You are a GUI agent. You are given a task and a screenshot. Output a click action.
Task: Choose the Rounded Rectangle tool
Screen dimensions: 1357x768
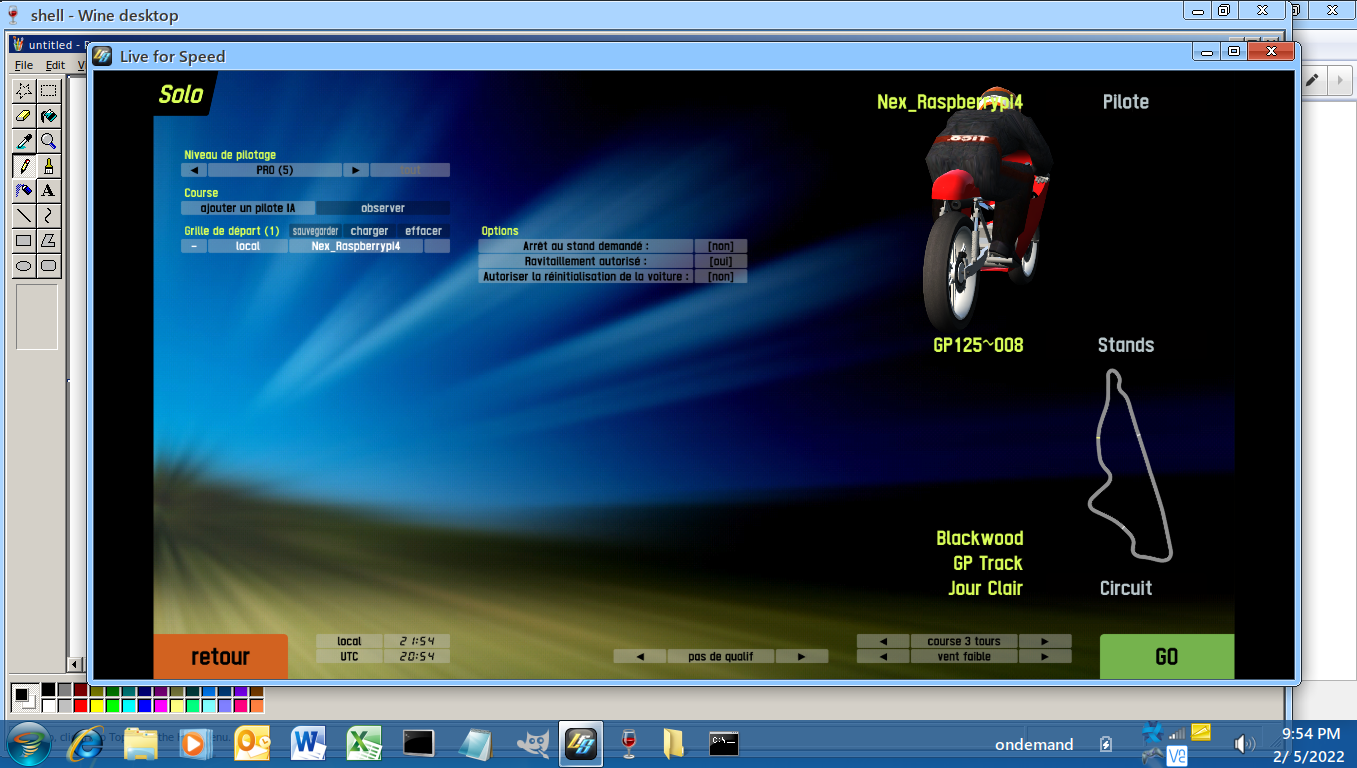tap(48, 265)
